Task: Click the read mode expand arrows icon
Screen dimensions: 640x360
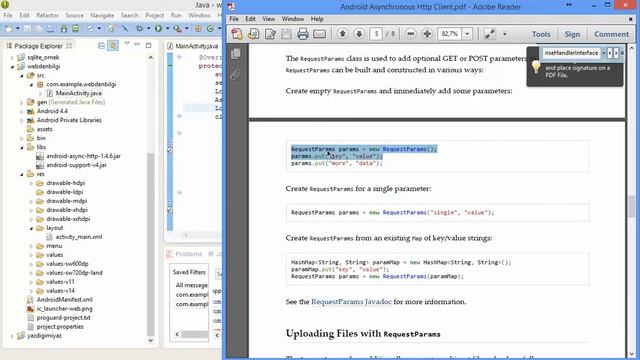Action: pos(489,34)
